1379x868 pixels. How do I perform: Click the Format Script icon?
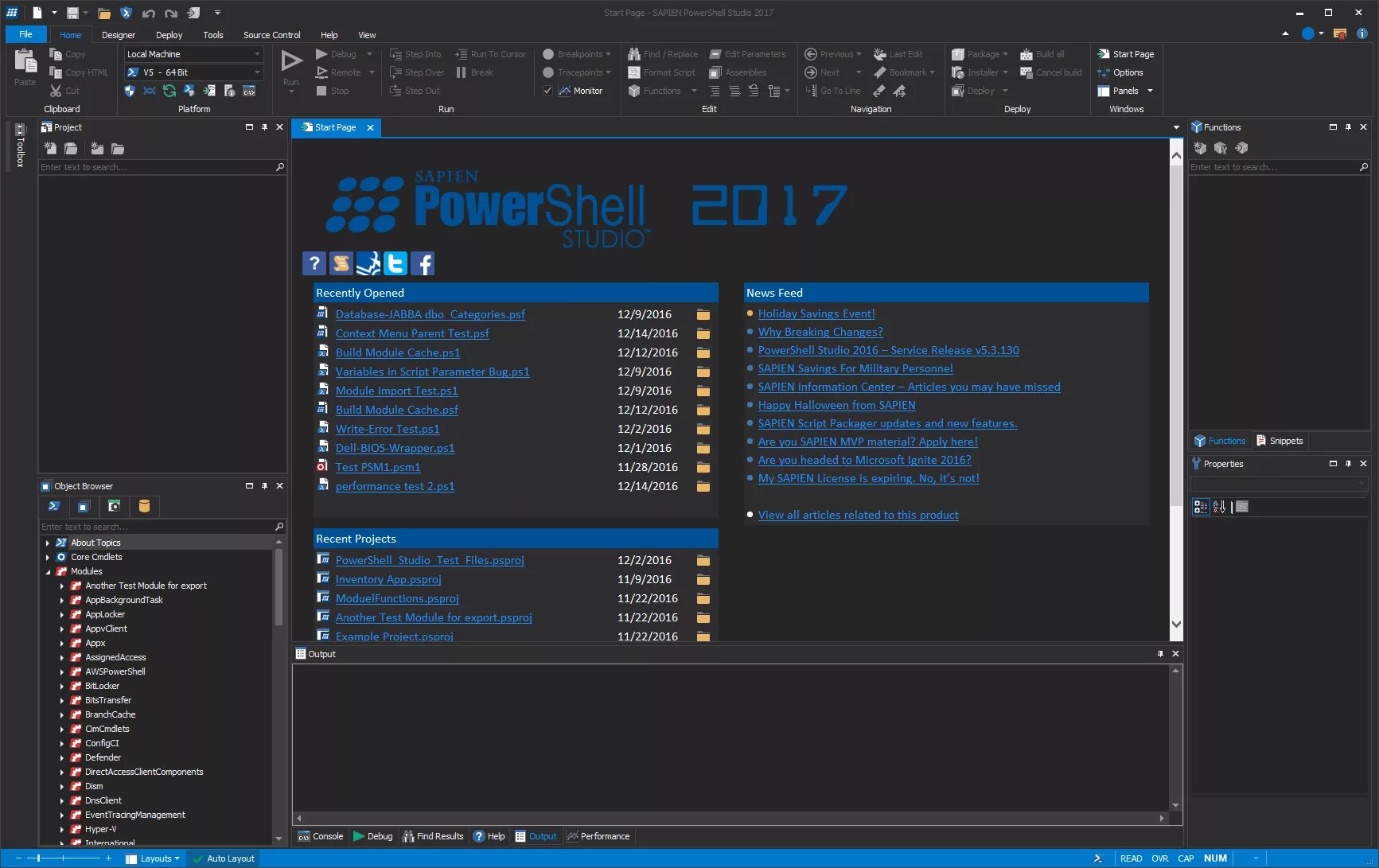[634, 72]
